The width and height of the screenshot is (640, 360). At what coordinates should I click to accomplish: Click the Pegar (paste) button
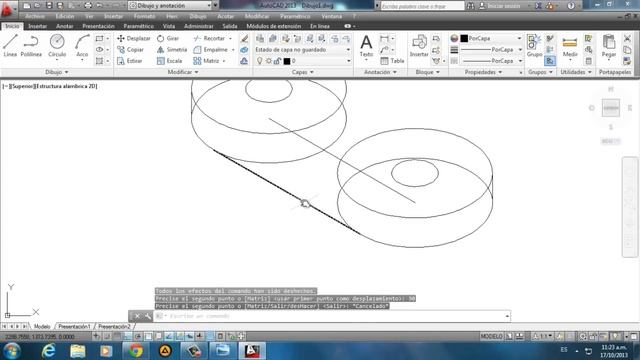pyautogui.click(x=609, y=46)
